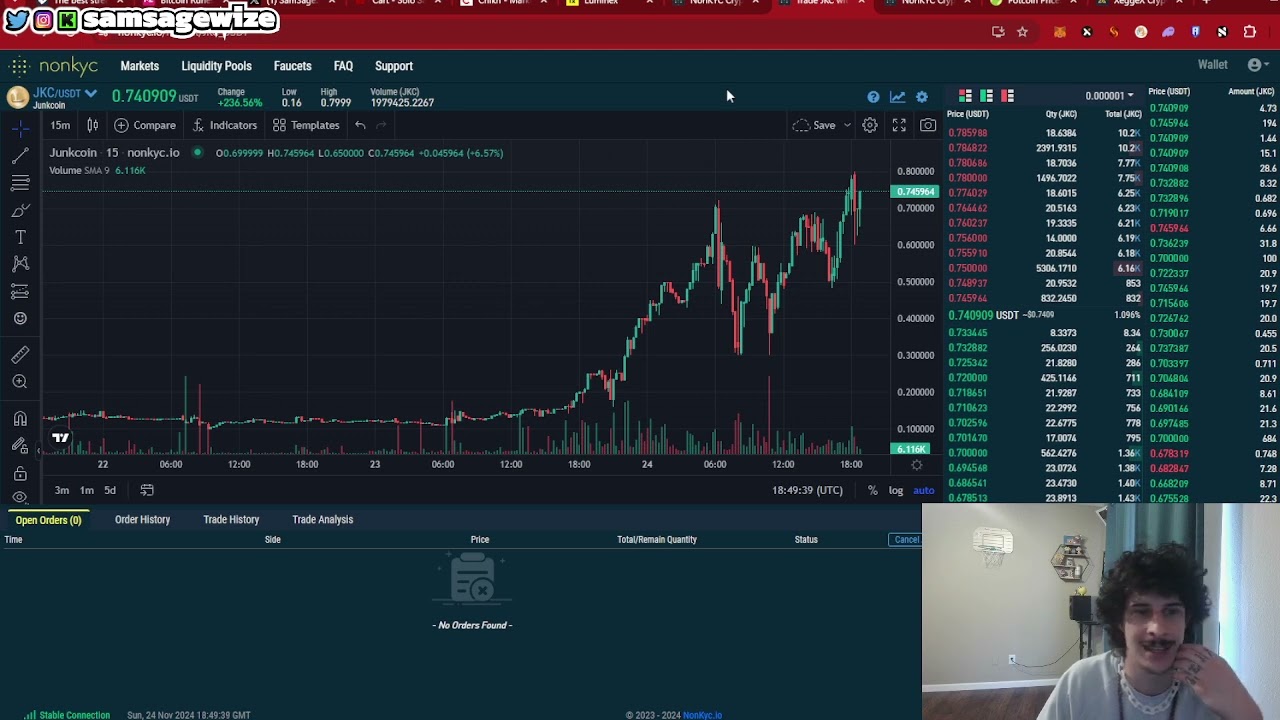
Task: Set chart range to 1m
Action: coord(87,490)
